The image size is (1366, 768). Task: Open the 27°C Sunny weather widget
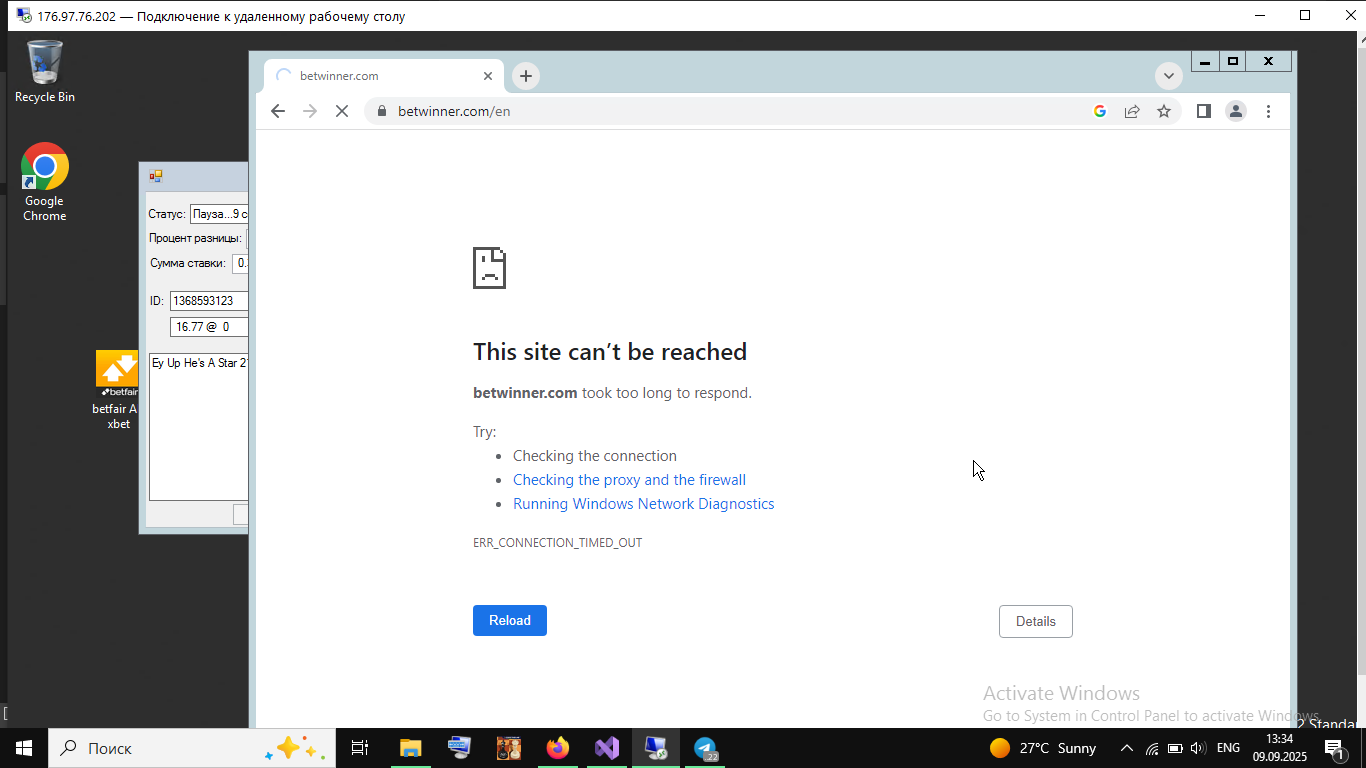1043,748
